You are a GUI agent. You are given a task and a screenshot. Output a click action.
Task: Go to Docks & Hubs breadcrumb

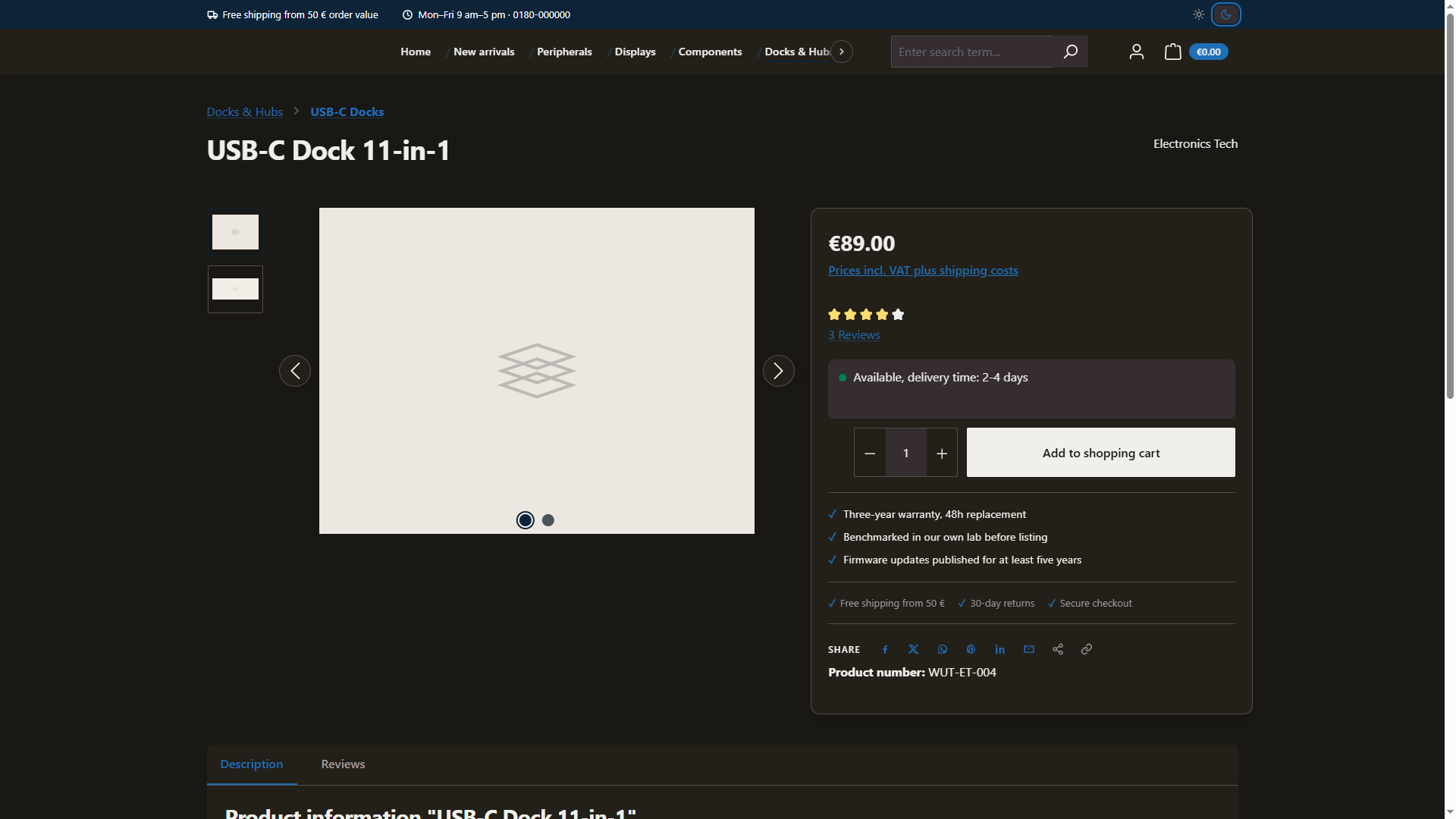pyautogui.click(x=245, y=112)
